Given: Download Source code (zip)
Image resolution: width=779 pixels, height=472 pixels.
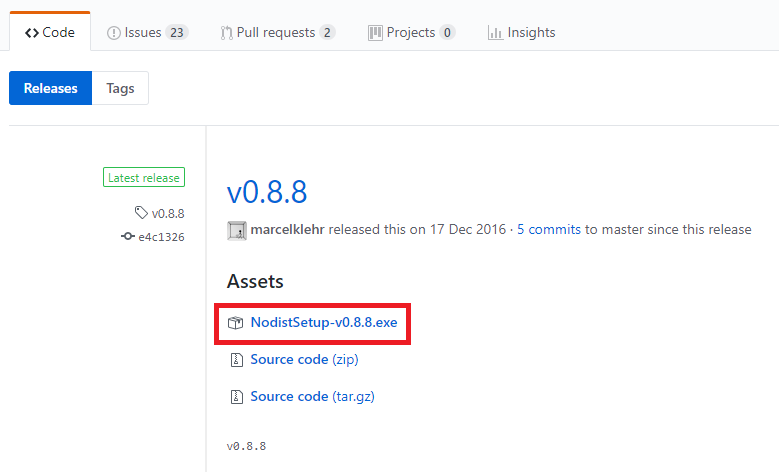Looking at the screenshot, I should (x=305, y=359).
